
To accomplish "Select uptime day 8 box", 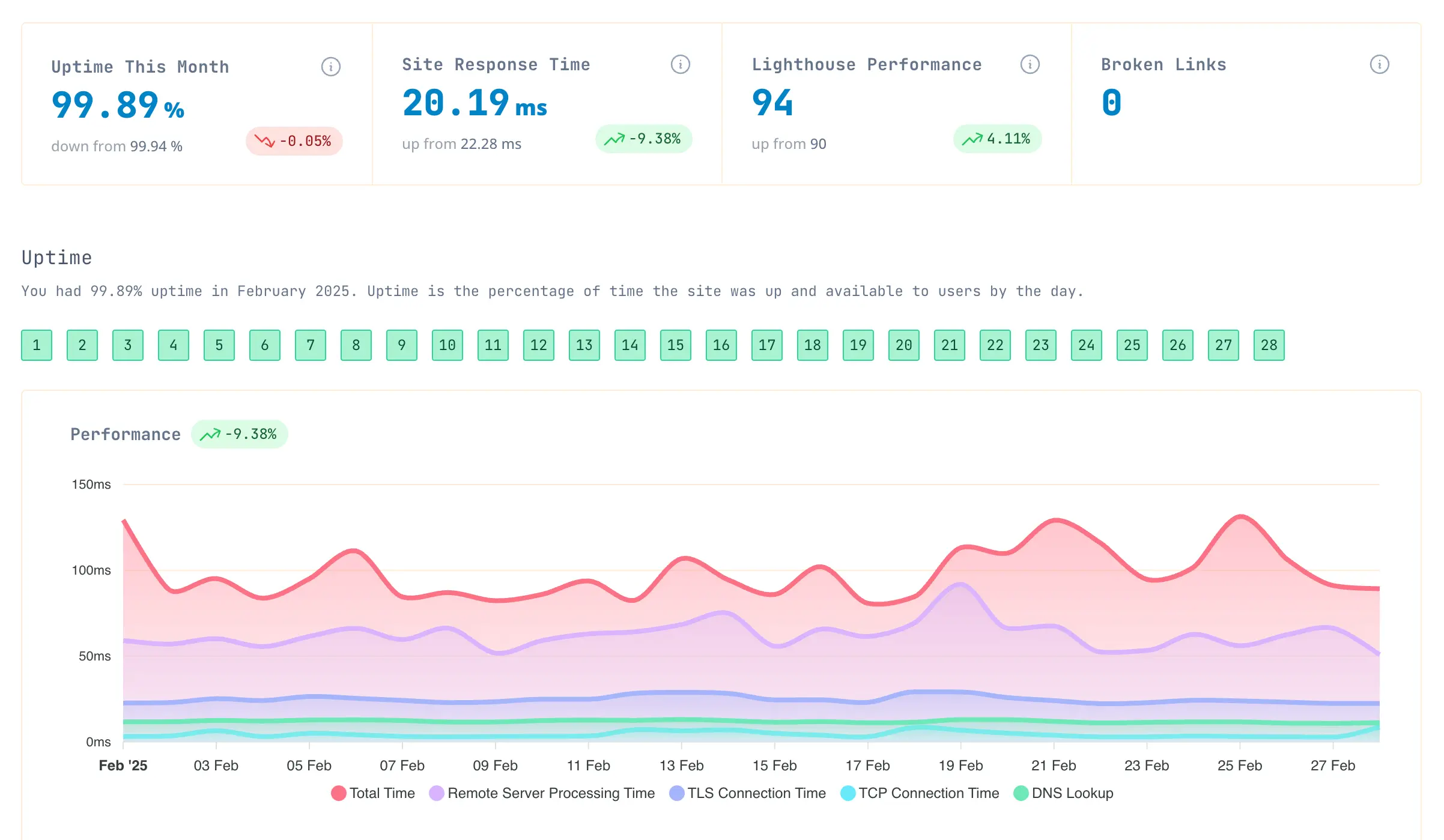I will pos(356,345).
